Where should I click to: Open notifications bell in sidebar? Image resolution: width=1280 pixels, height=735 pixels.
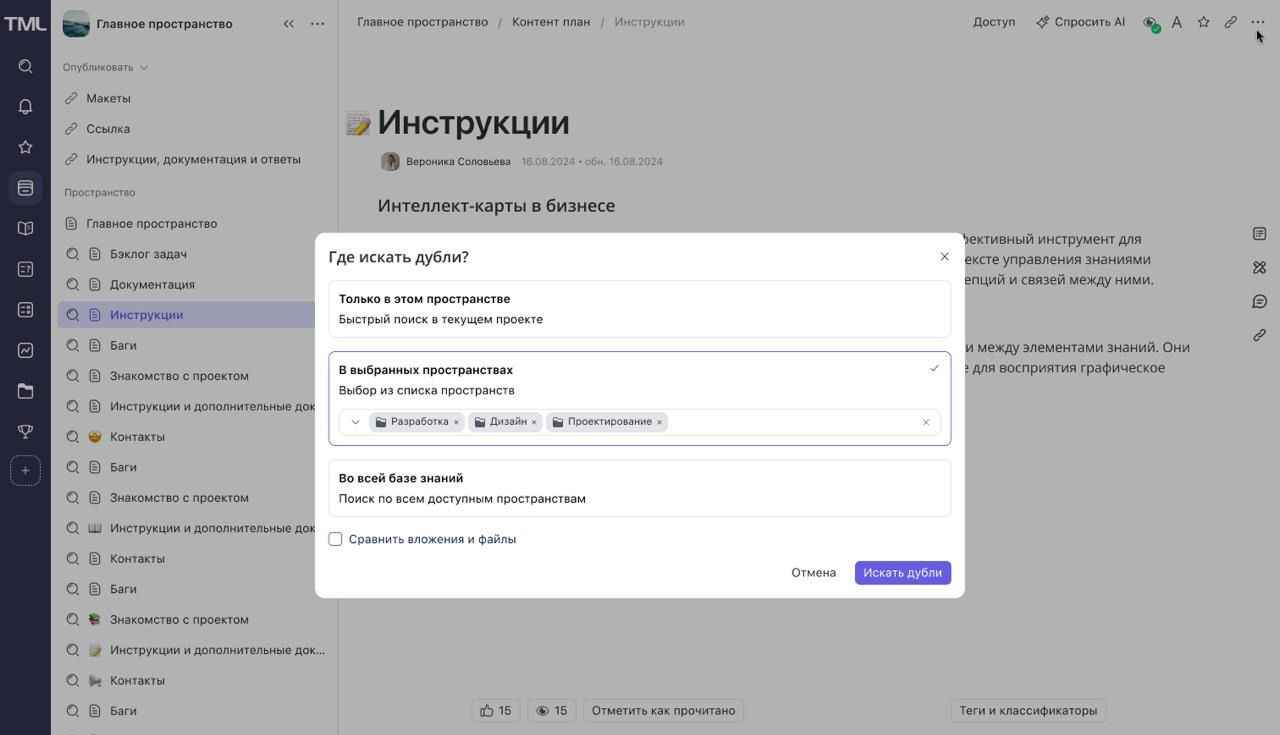point(25,107)
